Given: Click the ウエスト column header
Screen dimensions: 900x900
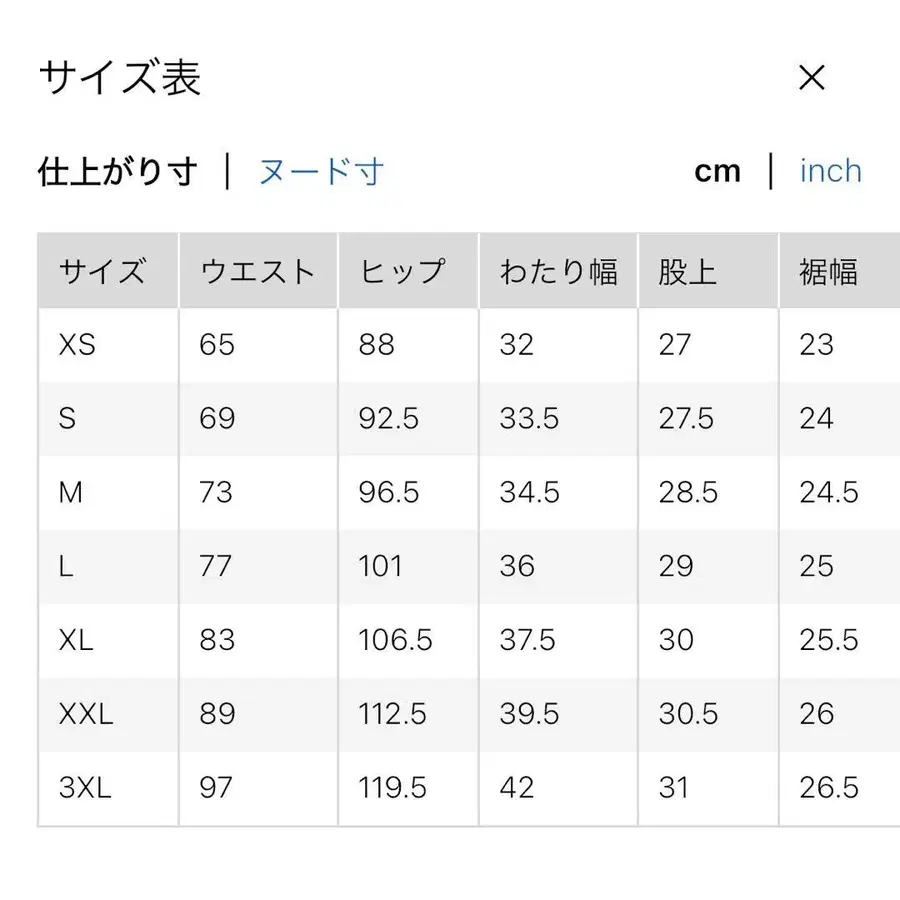Looking at the screenshot, I should tap(258, 270).
